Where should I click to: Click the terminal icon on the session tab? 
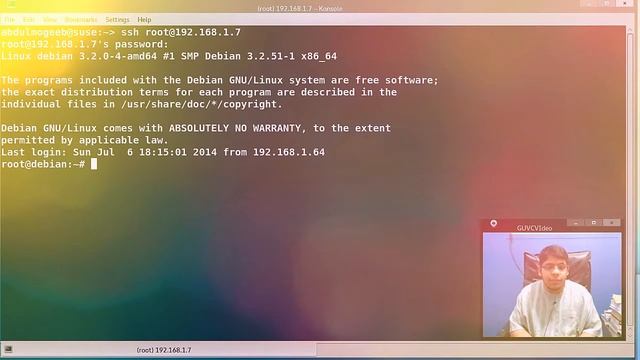click(8, 349)
